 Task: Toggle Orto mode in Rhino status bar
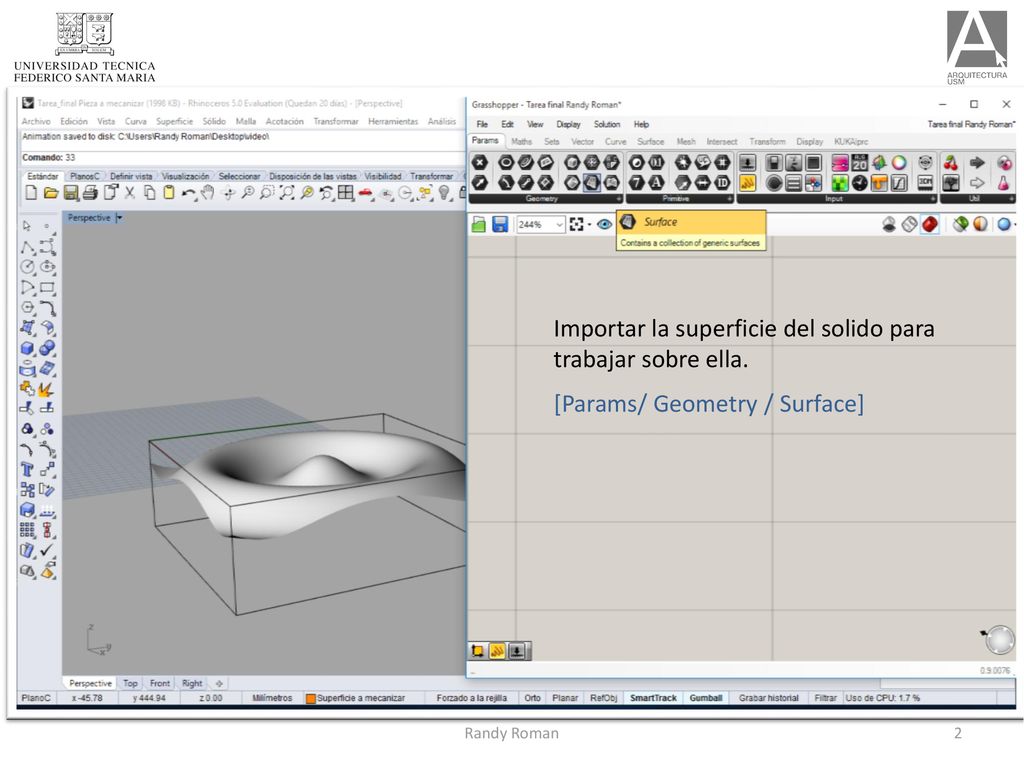[x=532, y=698]
